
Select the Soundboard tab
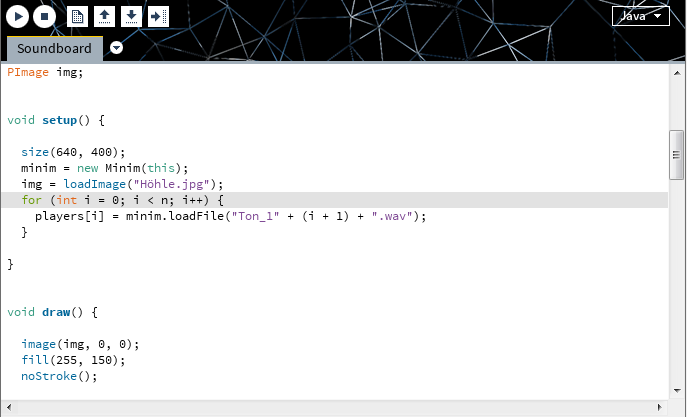[55, 49]
